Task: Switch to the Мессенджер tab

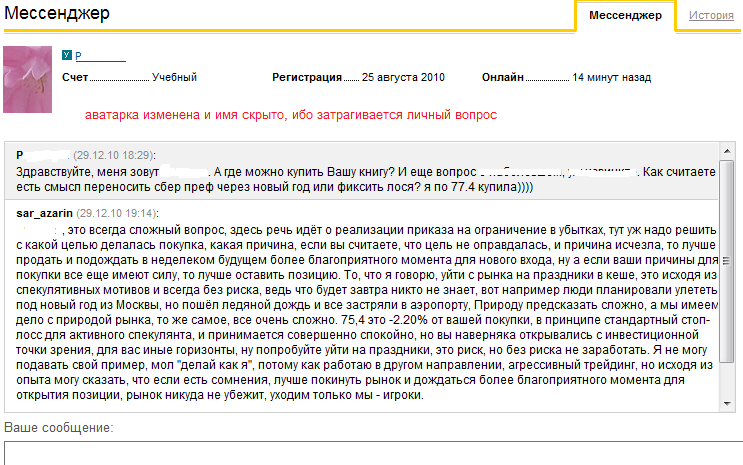Action: pyautogui.click(x=625, y=16)
